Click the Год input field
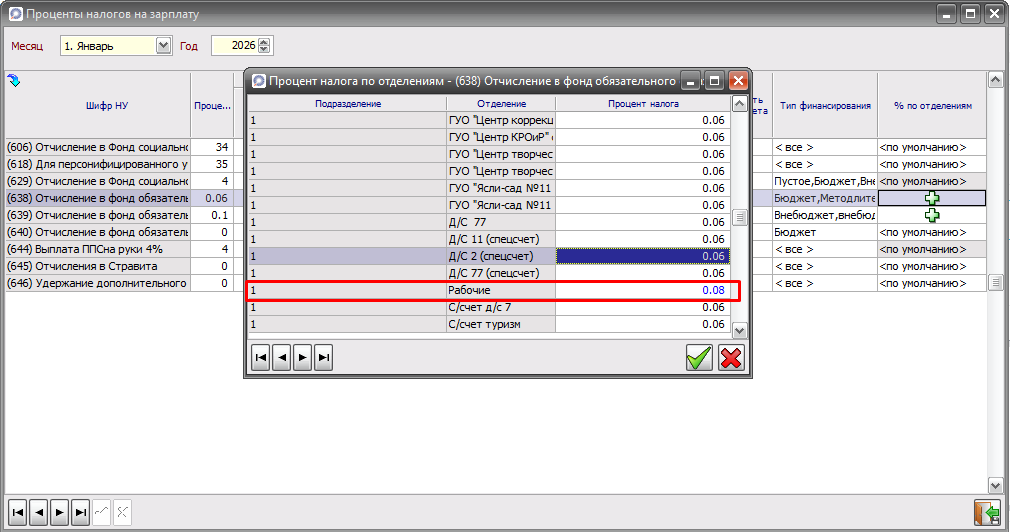The image size is (1010, 532). 233,46
